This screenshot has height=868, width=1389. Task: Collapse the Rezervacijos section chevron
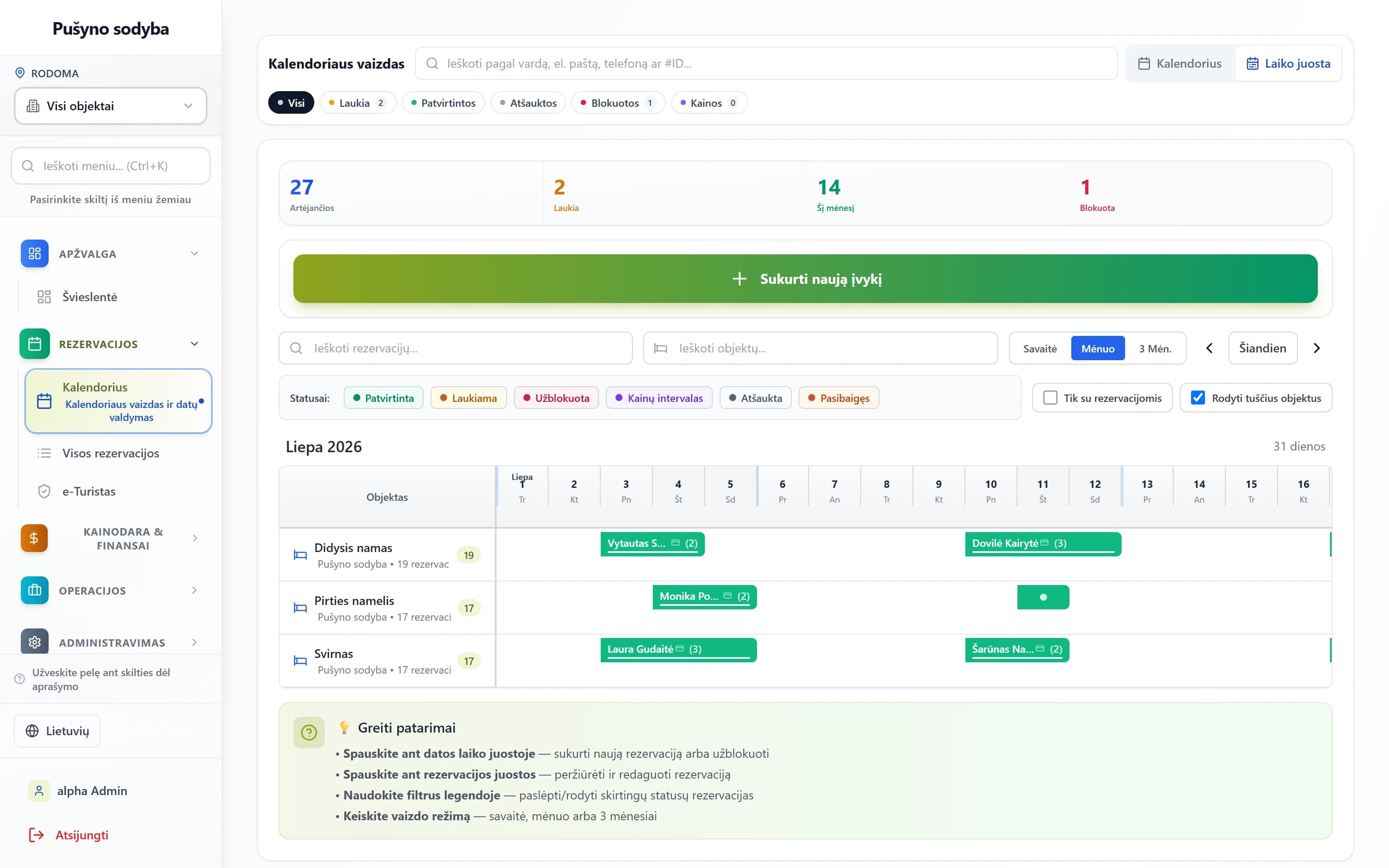coord(194,344)
